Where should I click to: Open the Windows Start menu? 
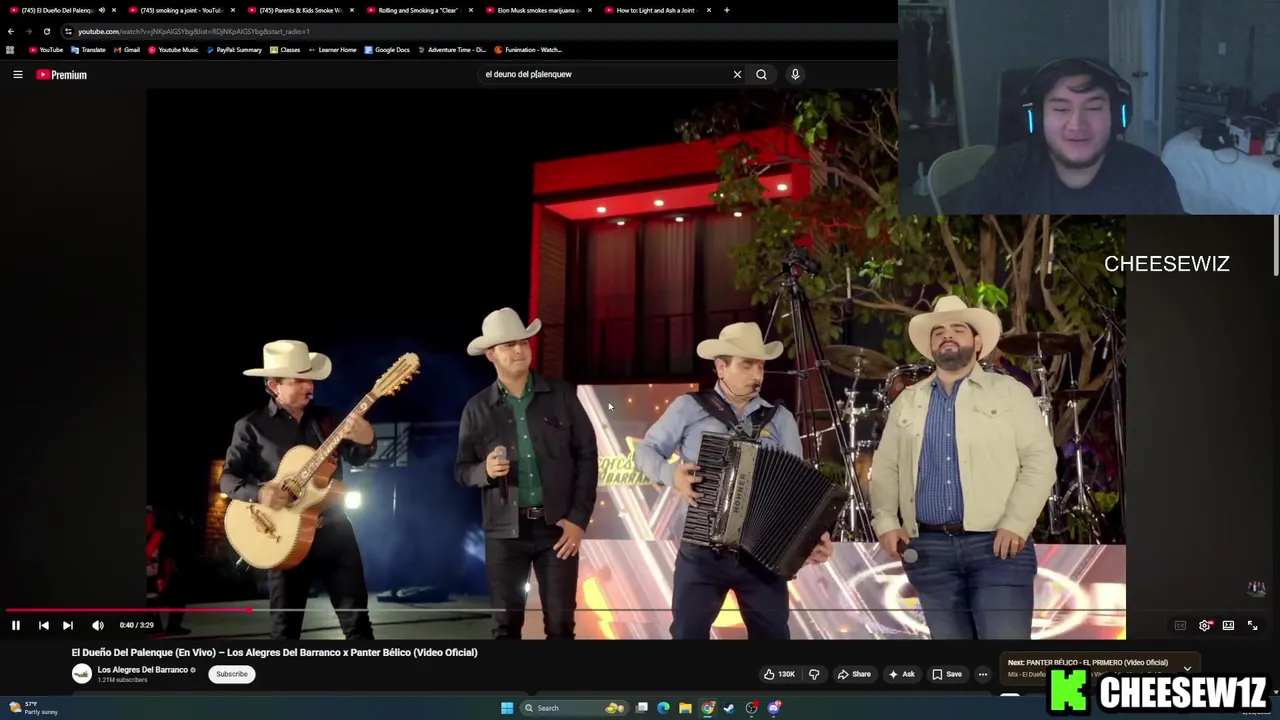(507, 708)
